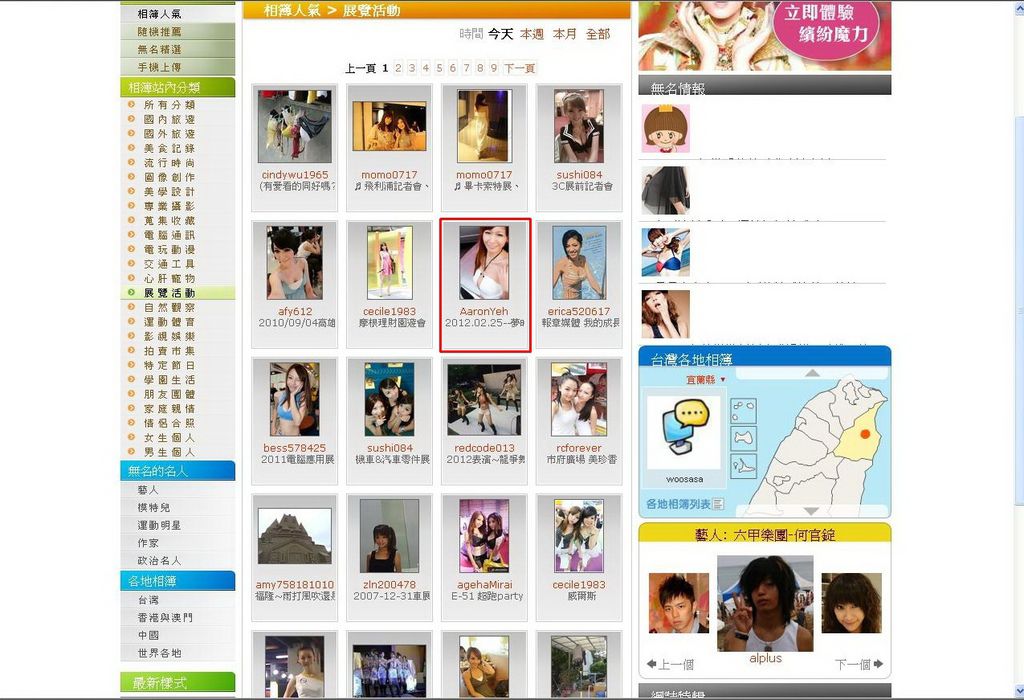The width and height of the screenshot is (1024, 700).
Task: Open the afy612 album thumbnail
Action: (295, 263)
